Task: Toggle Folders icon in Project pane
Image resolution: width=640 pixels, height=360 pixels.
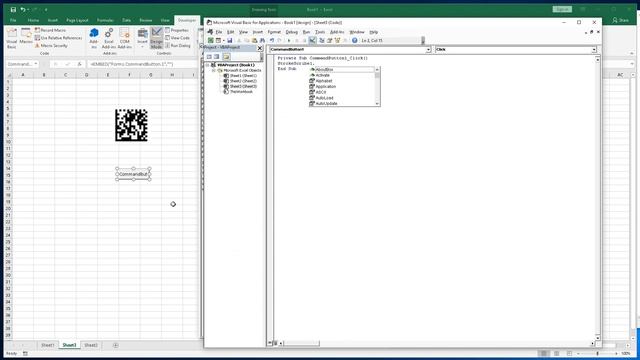Action: pos(226,57)
